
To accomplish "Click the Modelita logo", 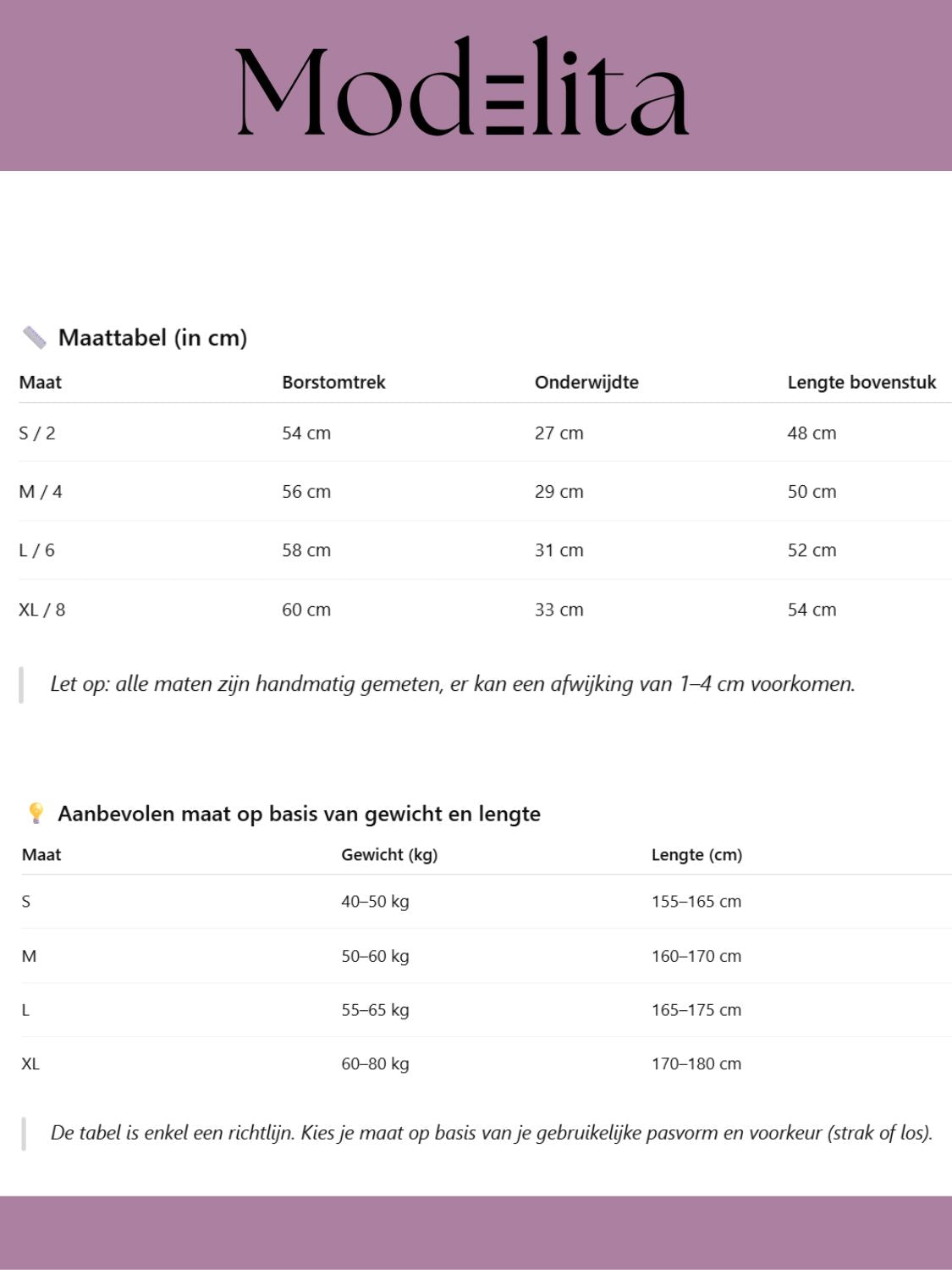I will click(x=462, y=88).
